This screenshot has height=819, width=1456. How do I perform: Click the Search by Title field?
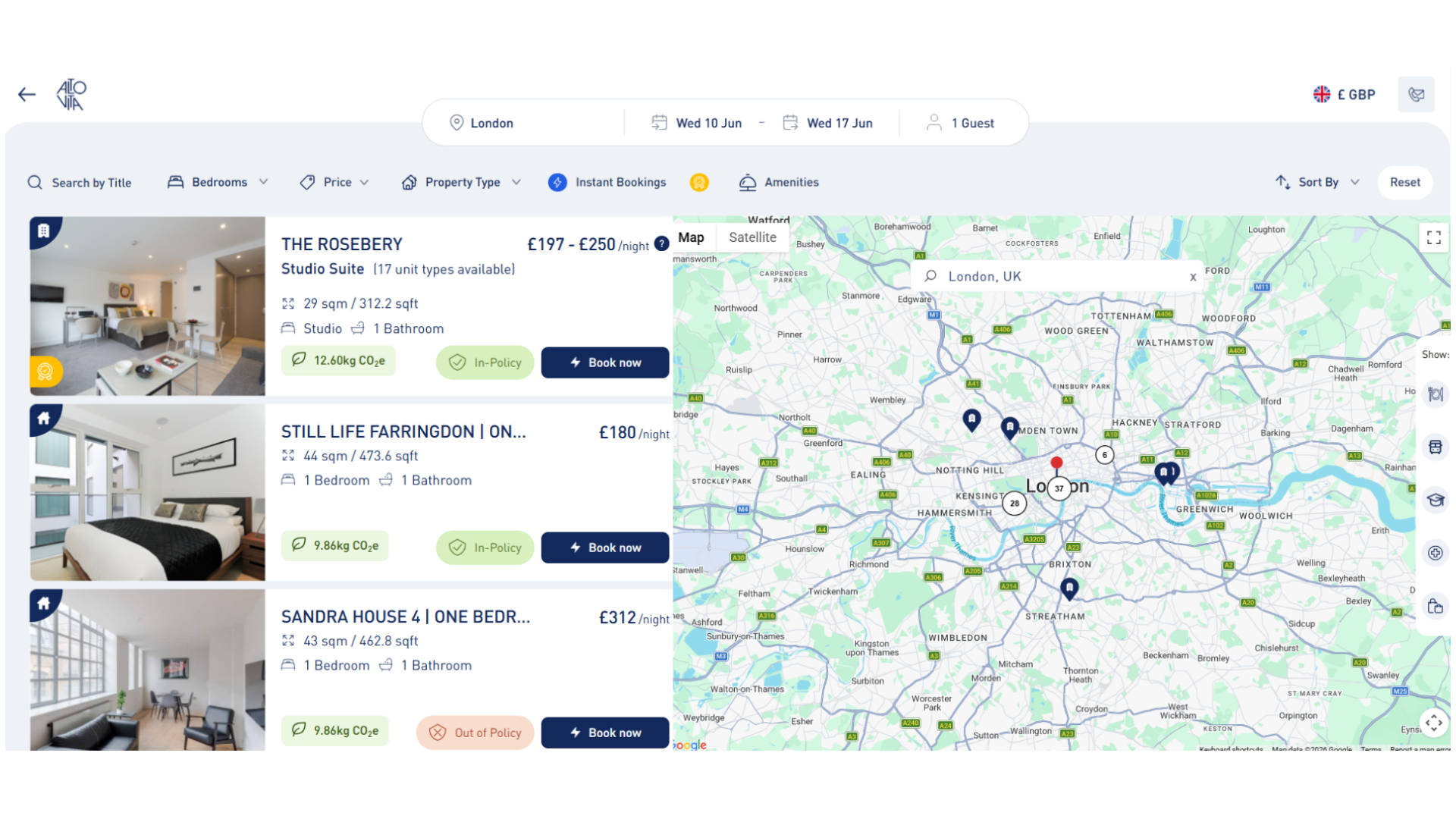(x=80, y=183)
